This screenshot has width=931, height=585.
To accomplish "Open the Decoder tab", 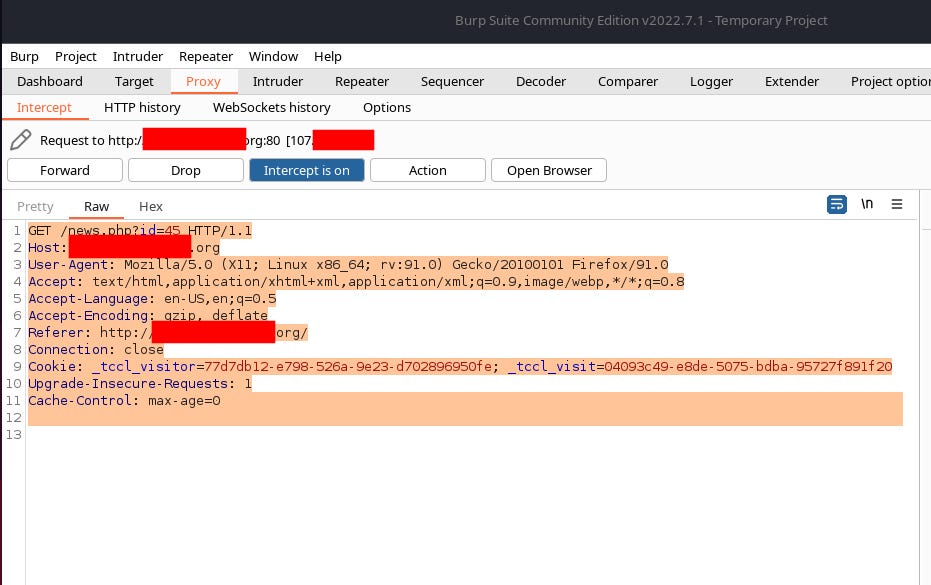I will coord(541,81).
